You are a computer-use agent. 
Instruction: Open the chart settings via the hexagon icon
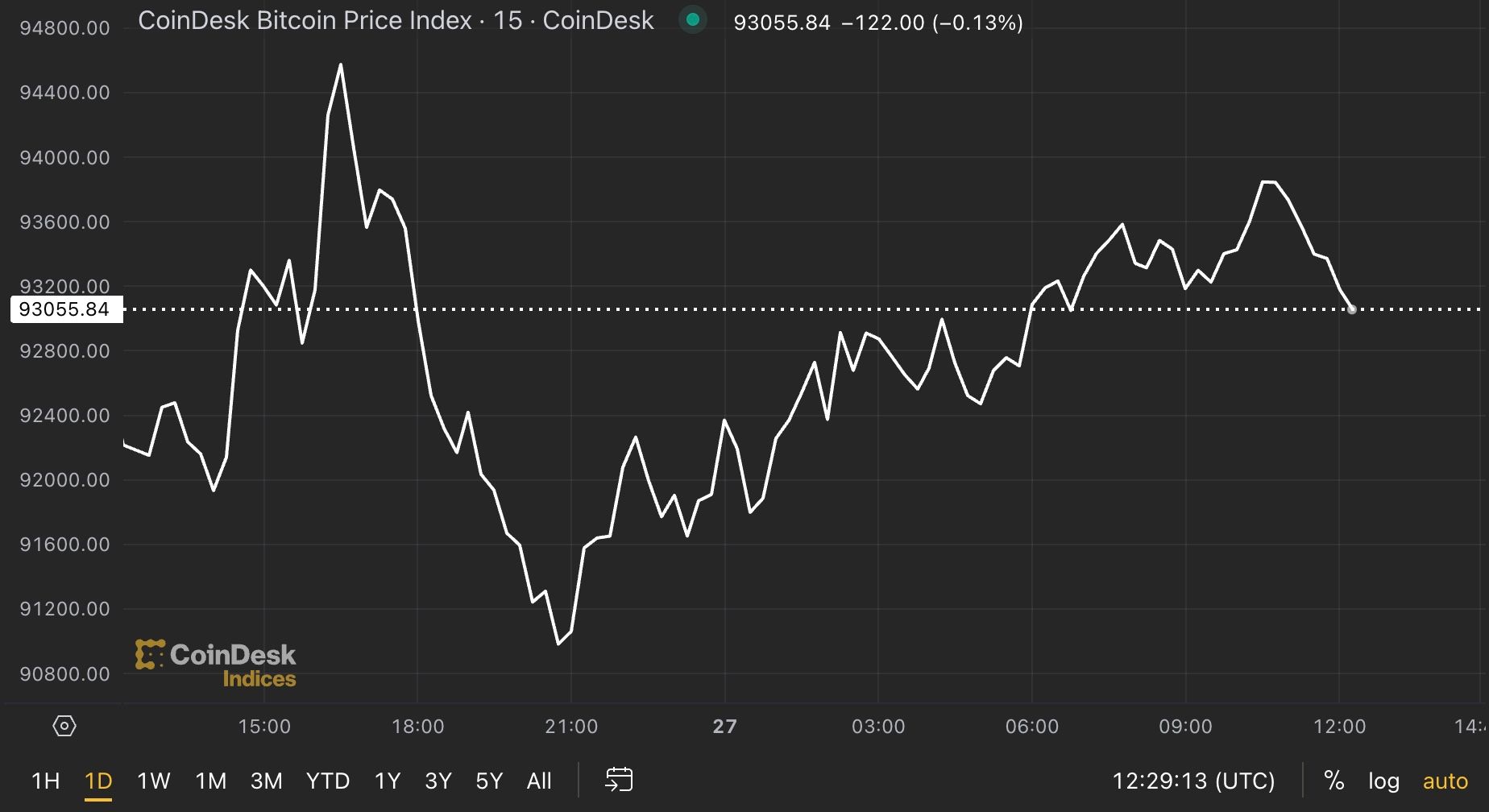[x=63, y=725]
